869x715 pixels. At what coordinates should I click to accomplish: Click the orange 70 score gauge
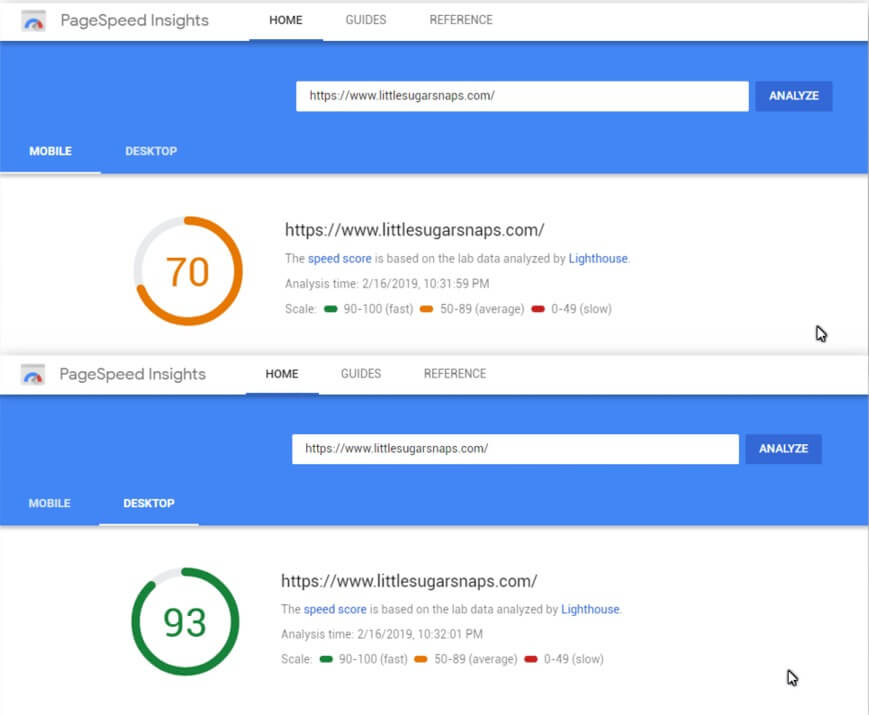pyautogui.click(x=188, y=271)
